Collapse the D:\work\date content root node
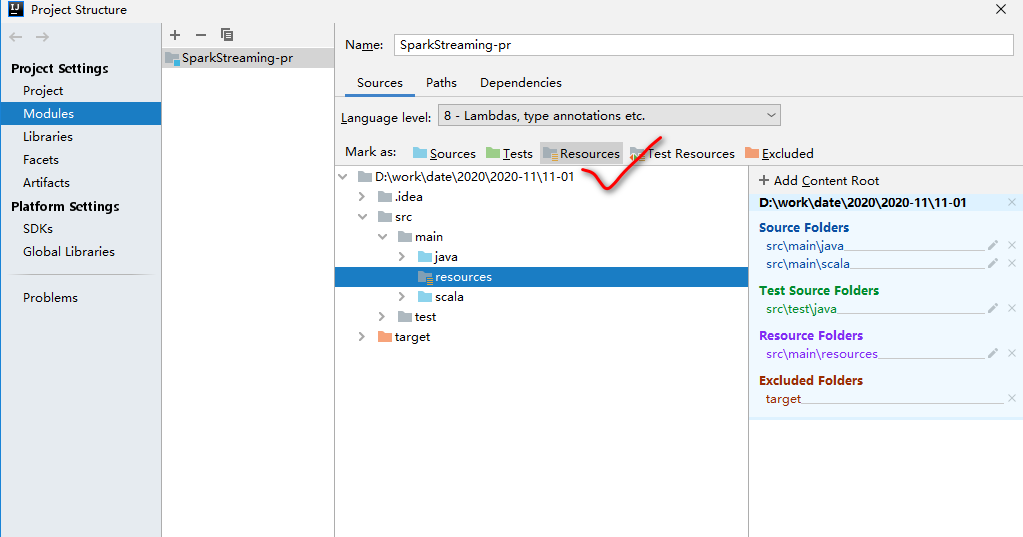 point(343,177)
